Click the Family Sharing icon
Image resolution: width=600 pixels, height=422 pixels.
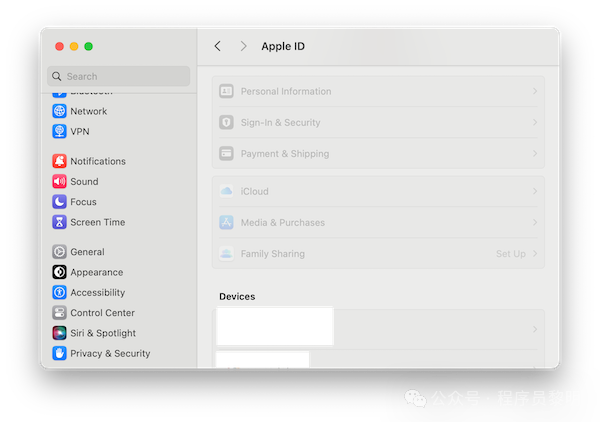pyautogui.click(x=226, y=254)
